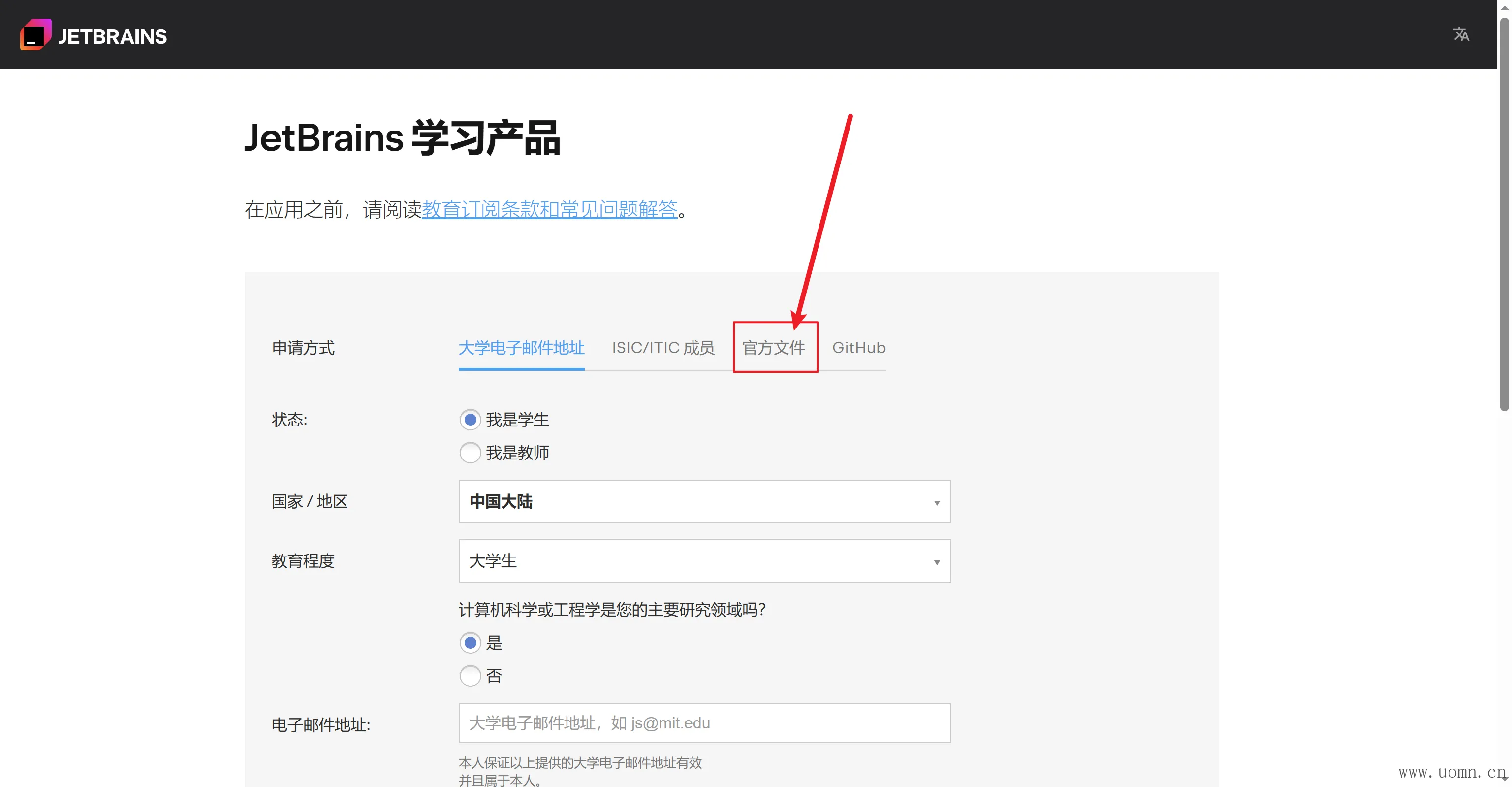Click the arrow on the education level dropdown
This screenshot has width=1512, height=787.
coord(936,562)
